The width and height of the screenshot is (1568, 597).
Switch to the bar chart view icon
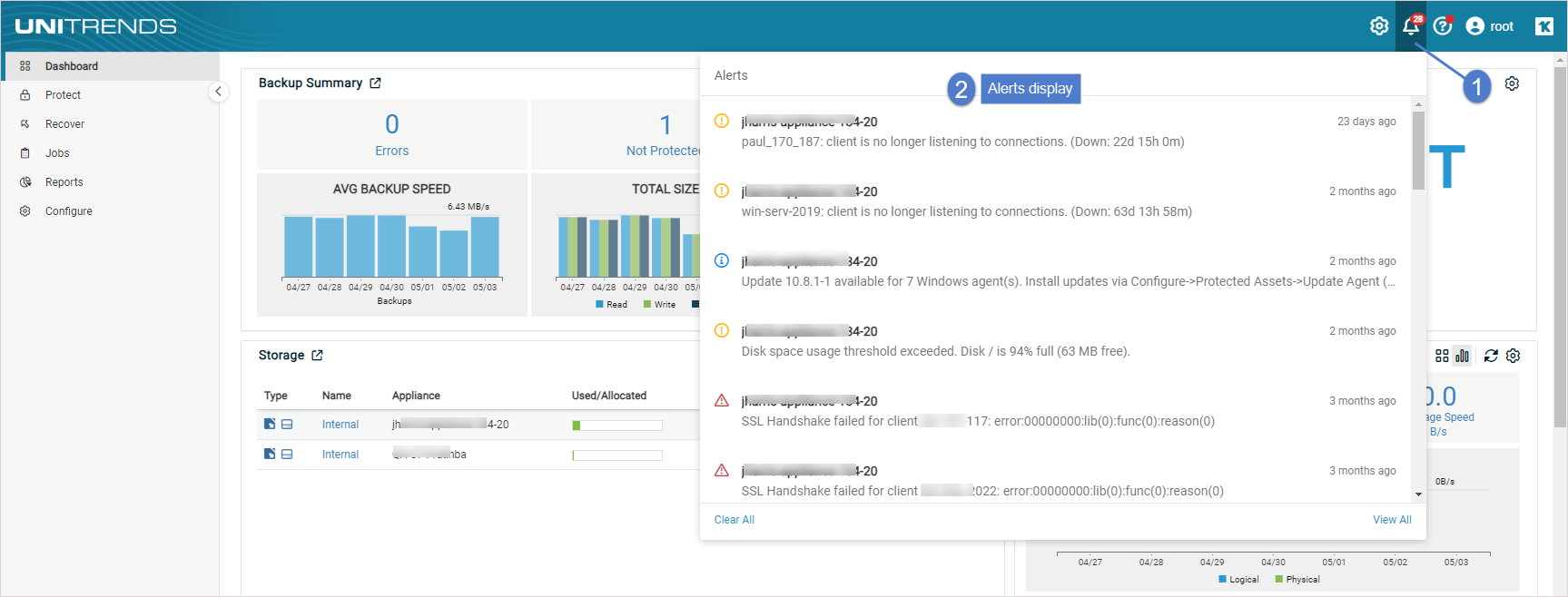1462,356
